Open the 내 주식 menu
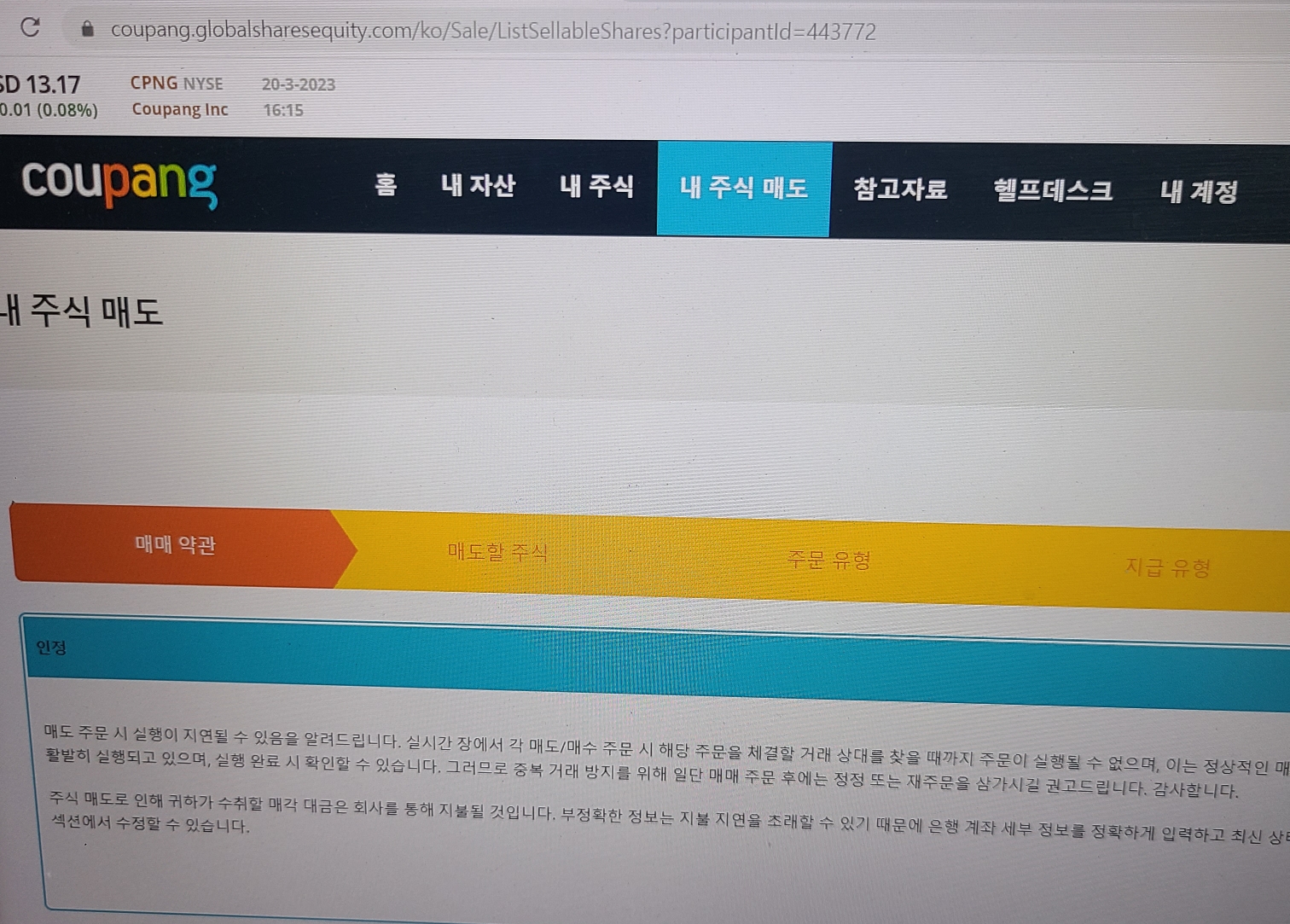The image size is (1290, 924). pos(596,186)
